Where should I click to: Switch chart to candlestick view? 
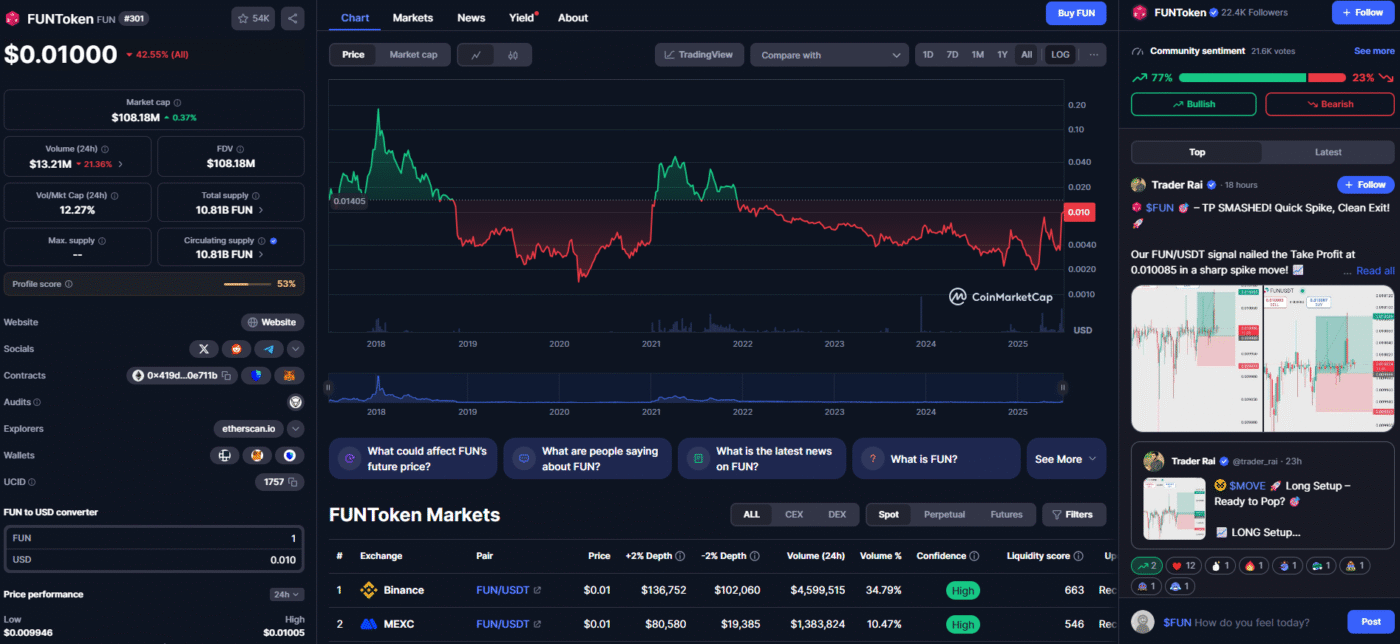point(513,55)
